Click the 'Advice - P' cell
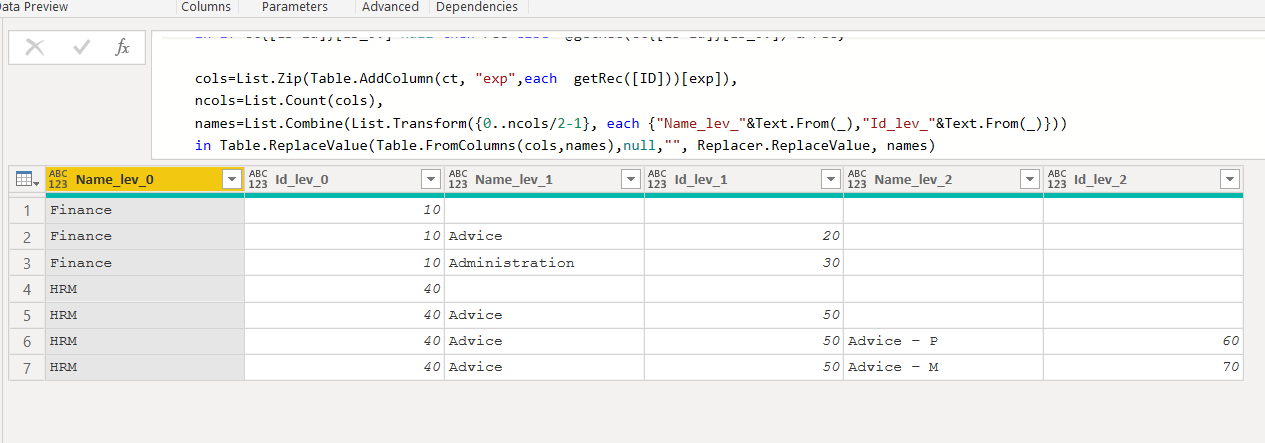Viewport: 1265px width, 443px height. pyautogui.click(x=943, y=341)
